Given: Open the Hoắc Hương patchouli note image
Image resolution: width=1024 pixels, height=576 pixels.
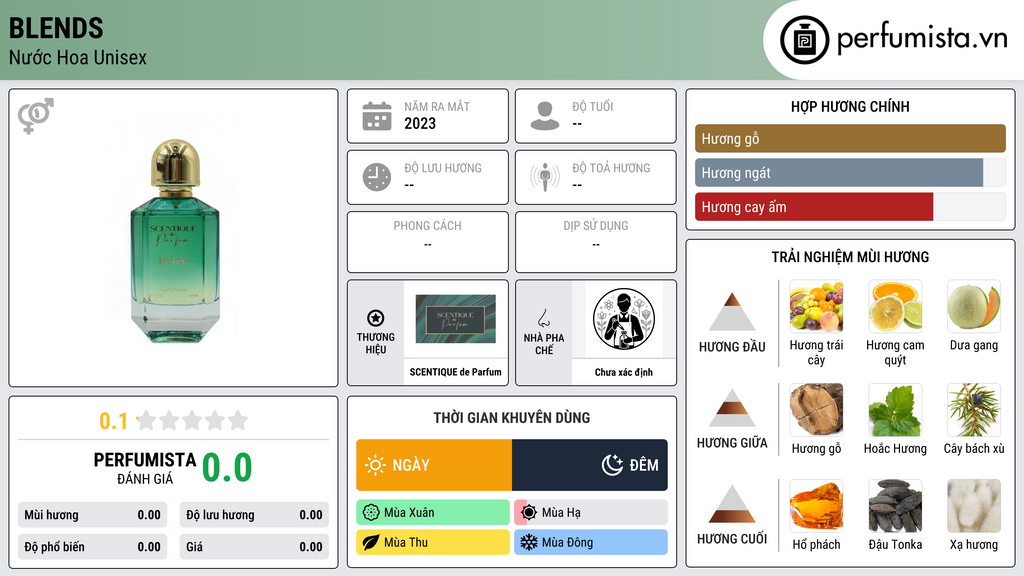Looking at the screenshot, I should (x=895, y=410).
